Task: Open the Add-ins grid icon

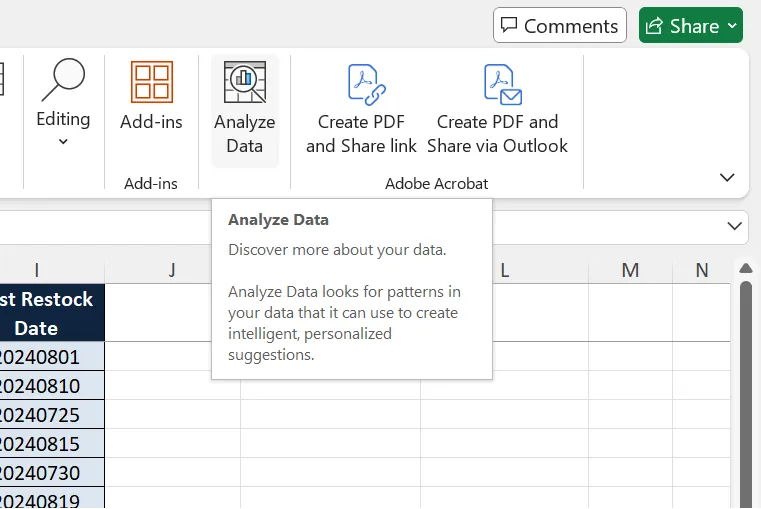Action: click(x=151, y=82)
